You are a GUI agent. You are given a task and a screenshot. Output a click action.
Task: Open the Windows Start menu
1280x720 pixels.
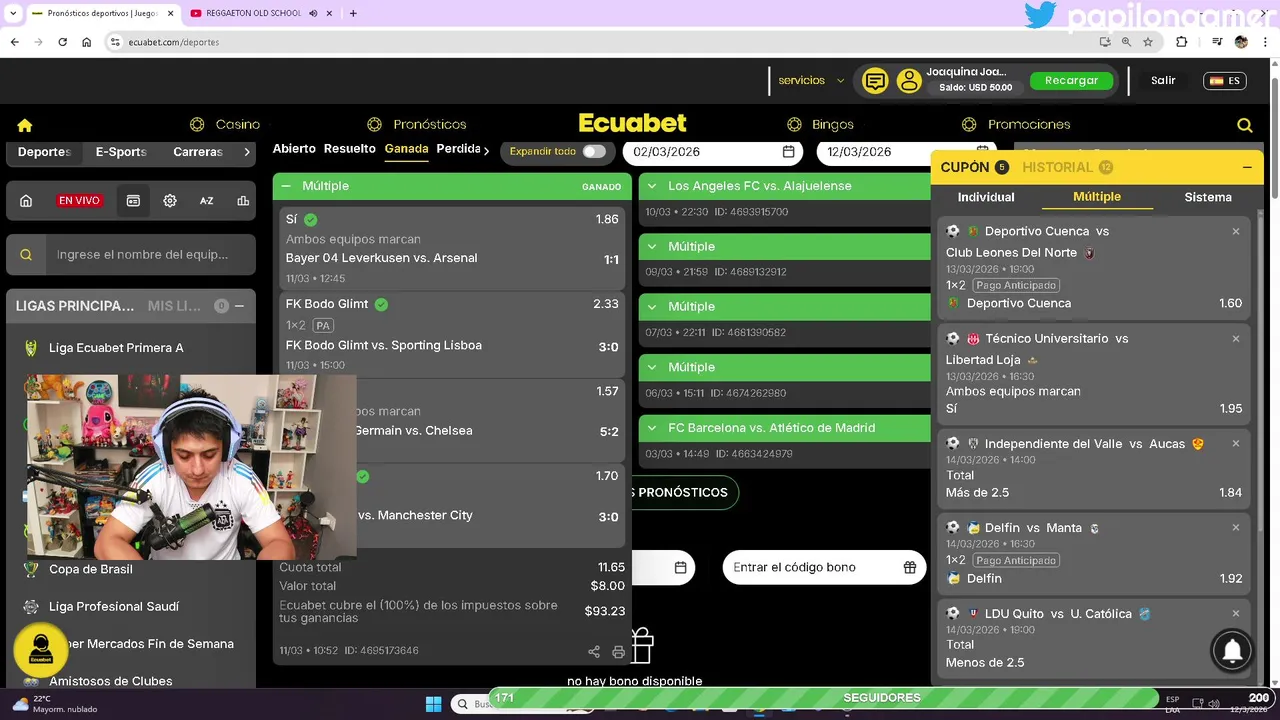434,704
